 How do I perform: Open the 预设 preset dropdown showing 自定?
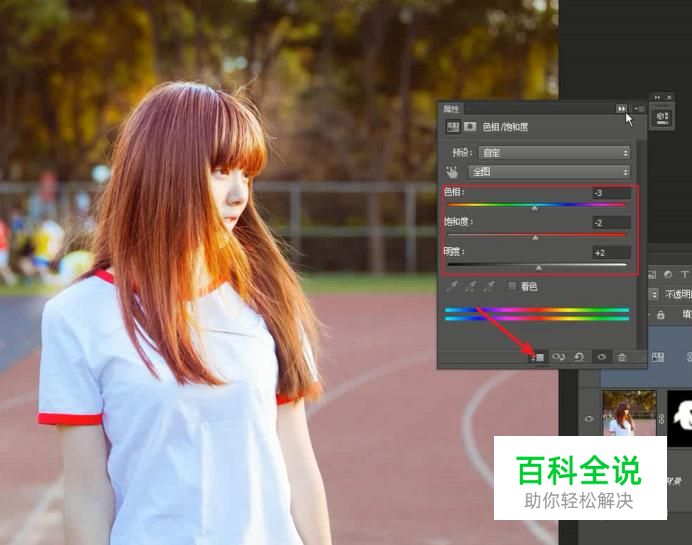pyautogui.click(x=554, y=153)
